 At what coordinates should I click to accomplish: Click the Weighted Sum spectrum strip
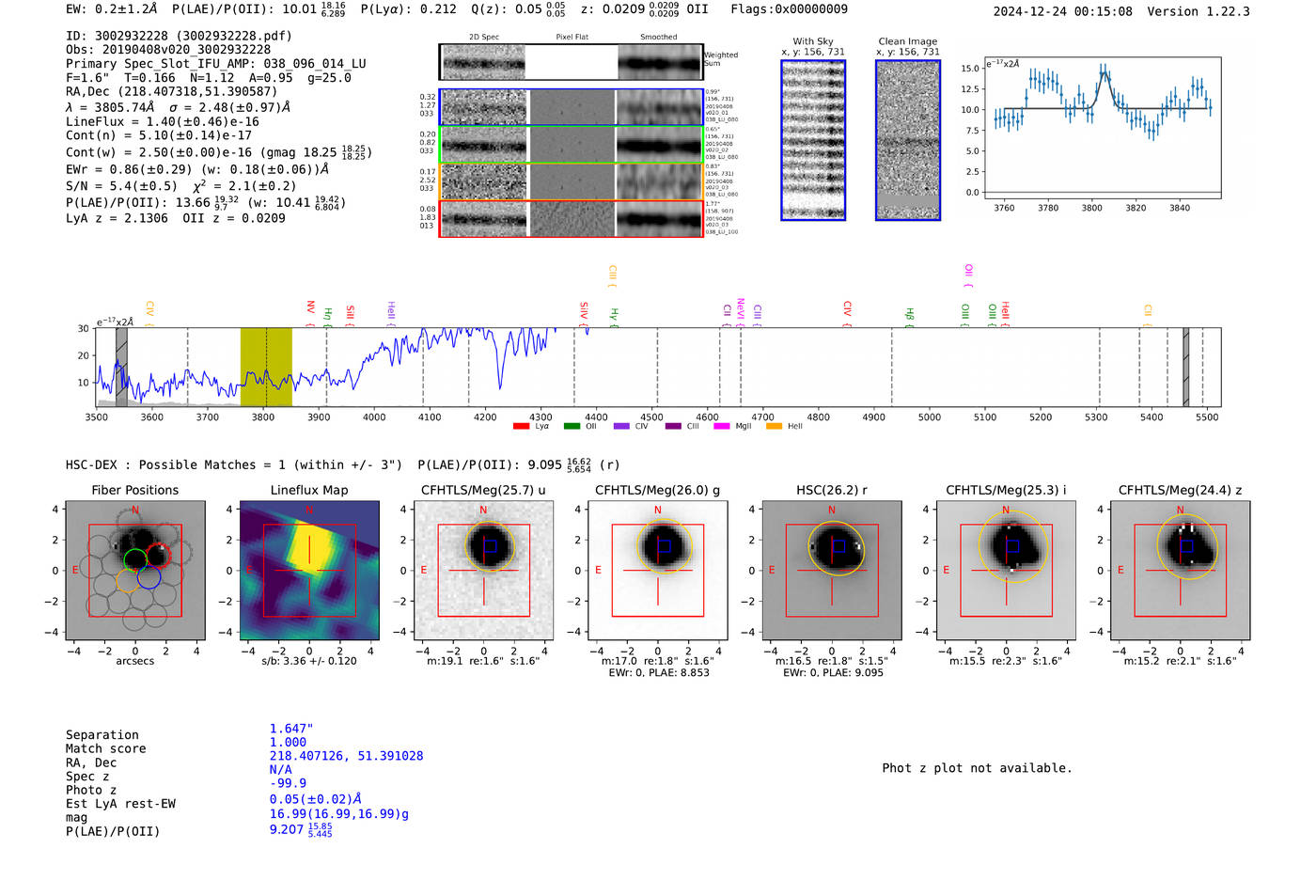pyautogui.click(x=572, y=62)
